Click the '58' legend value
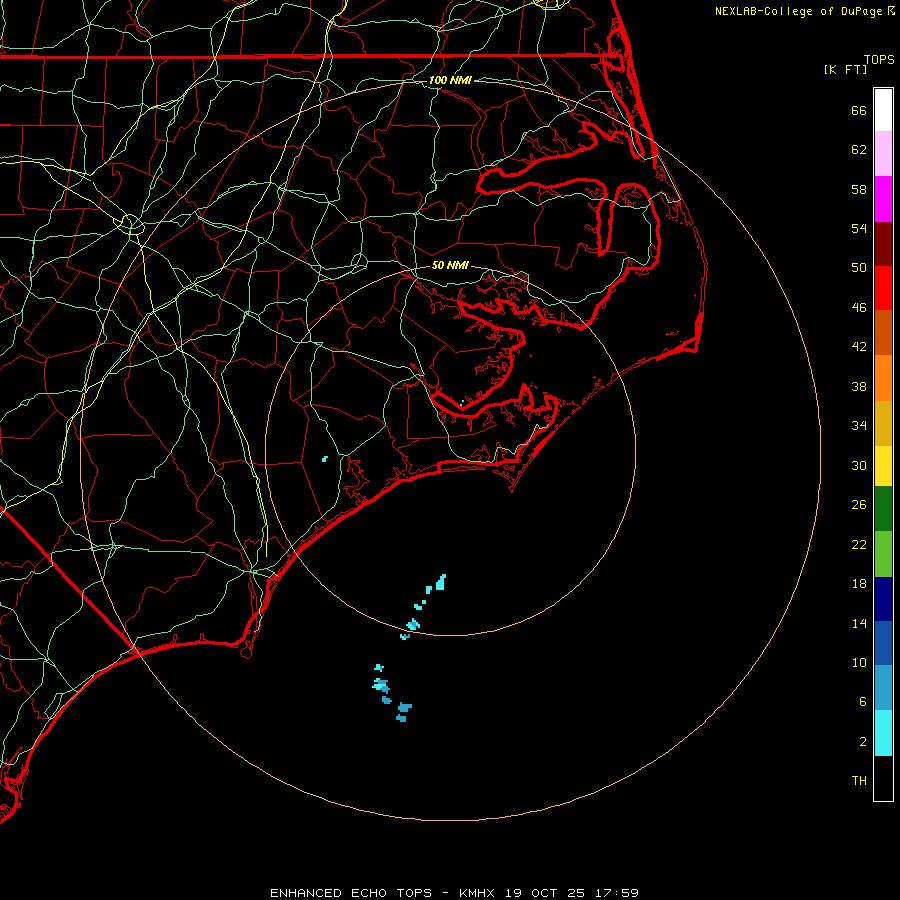Viewport: 900px width, 900px height. pos(859,189)
